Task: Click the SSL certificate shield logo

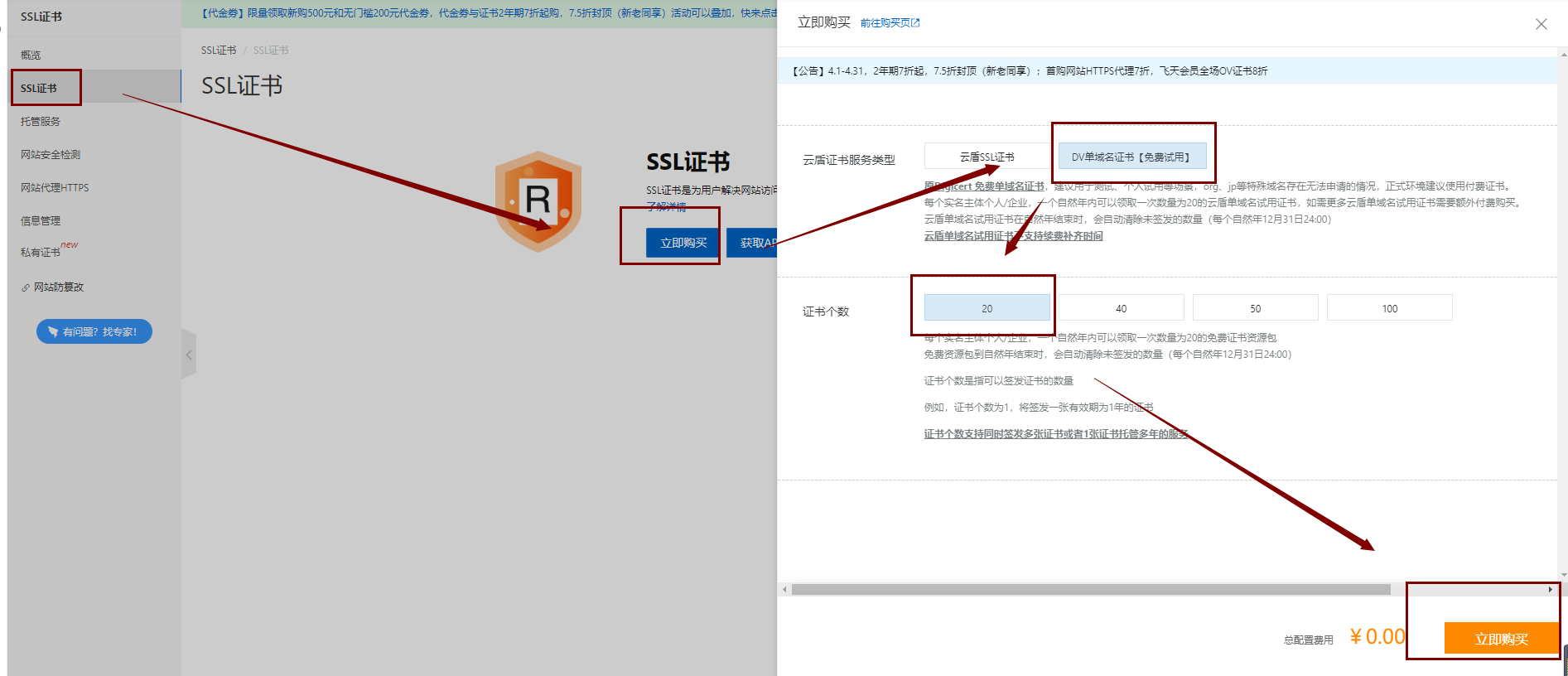Action: pos(538,201)
